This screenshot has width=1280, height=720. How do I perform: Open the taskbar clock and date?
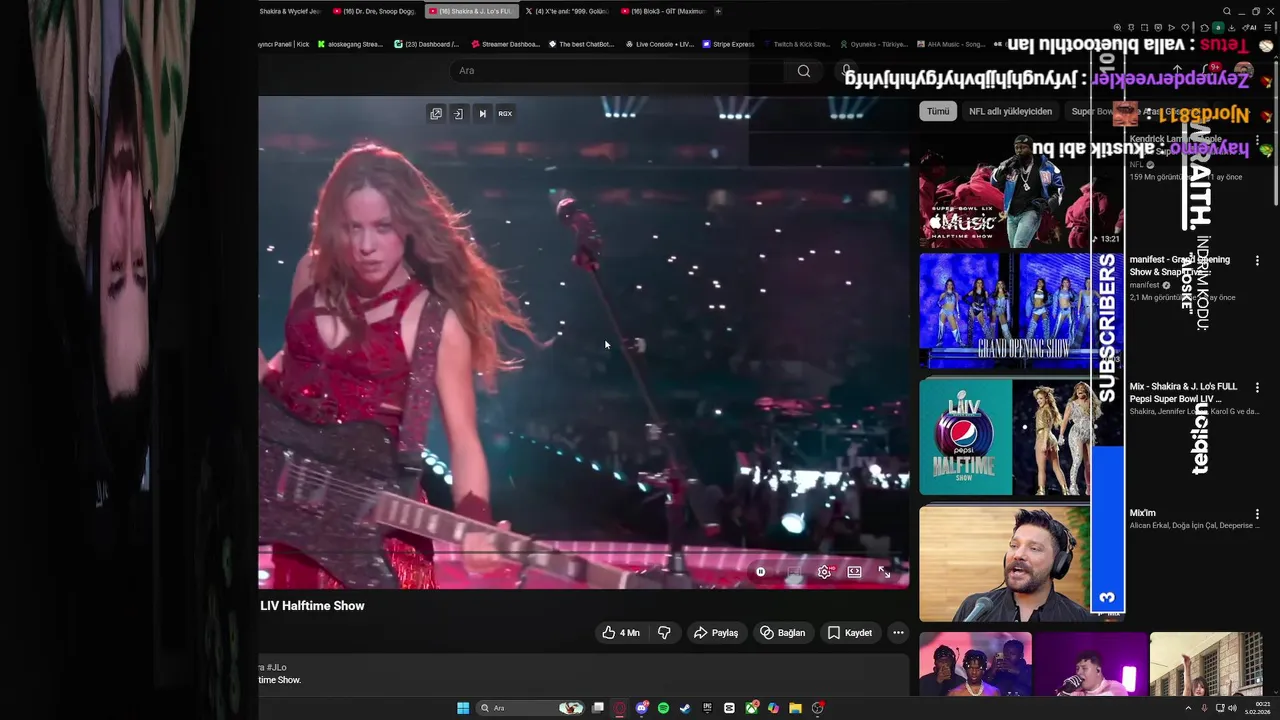coord(1256,708)
